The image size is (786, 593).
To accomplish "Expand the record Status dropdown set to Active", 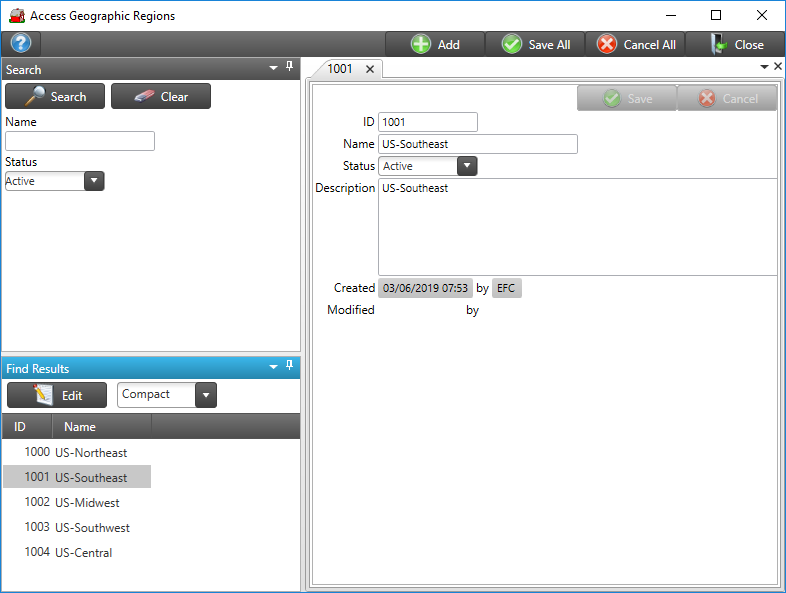I will point(466,166).
